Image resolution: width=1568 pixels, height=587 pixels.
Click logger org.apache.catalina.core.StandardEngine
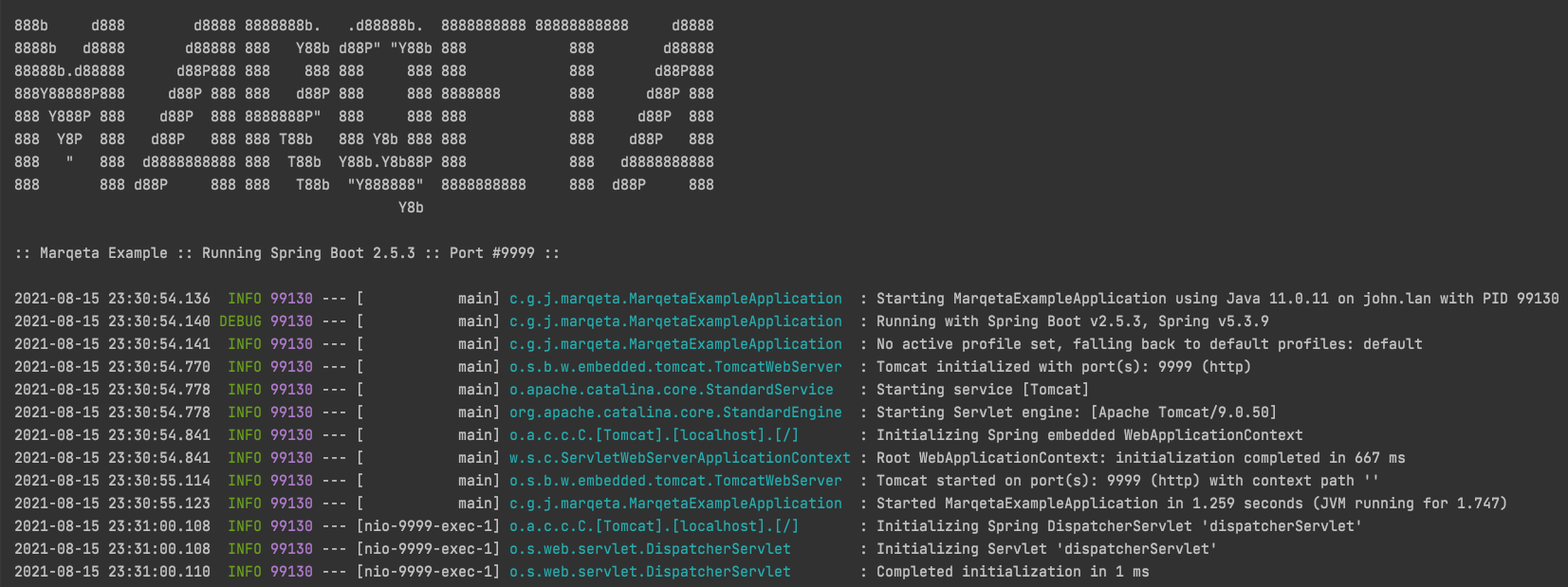coord(674,413)
